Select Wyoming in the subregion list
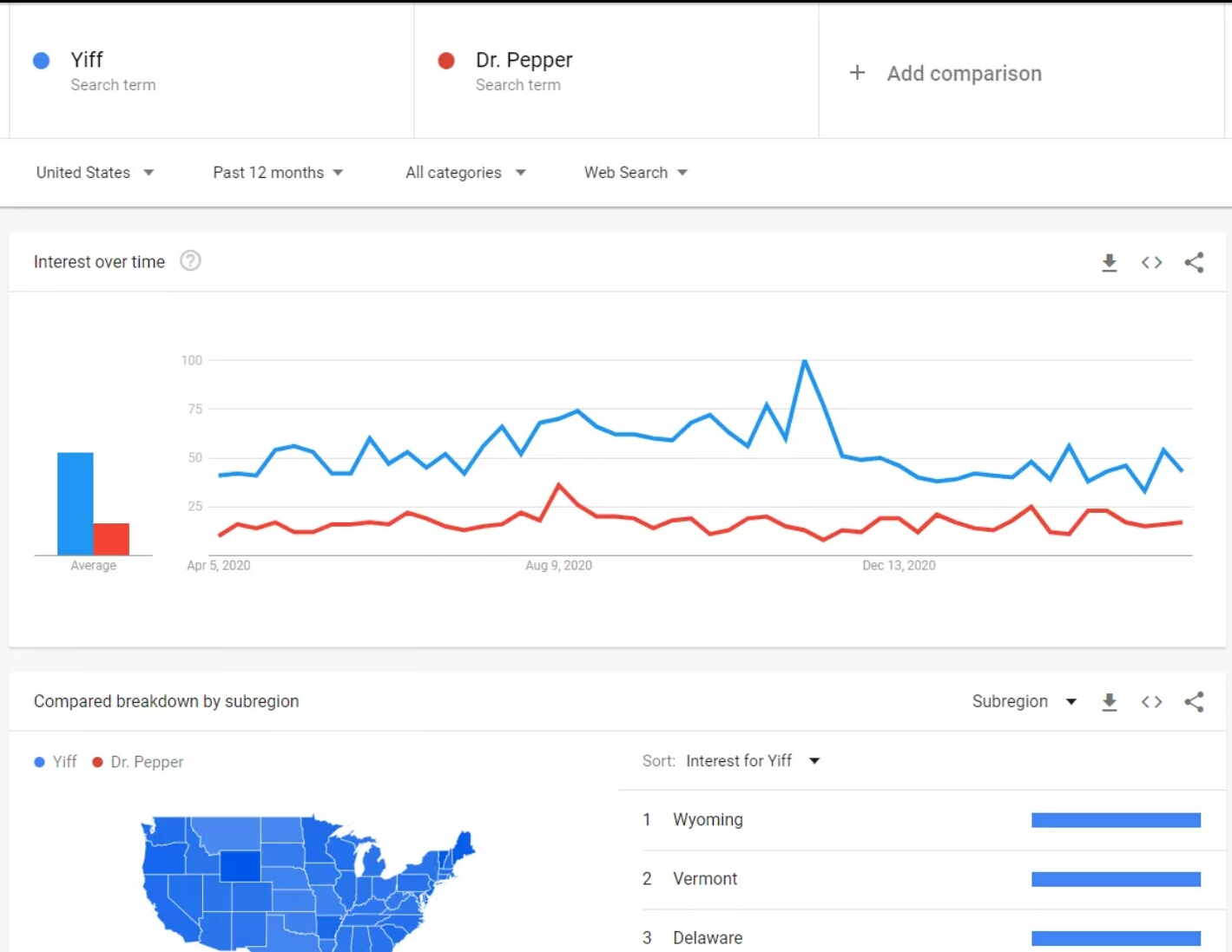1232x952 pixels. tap(708, 819)
